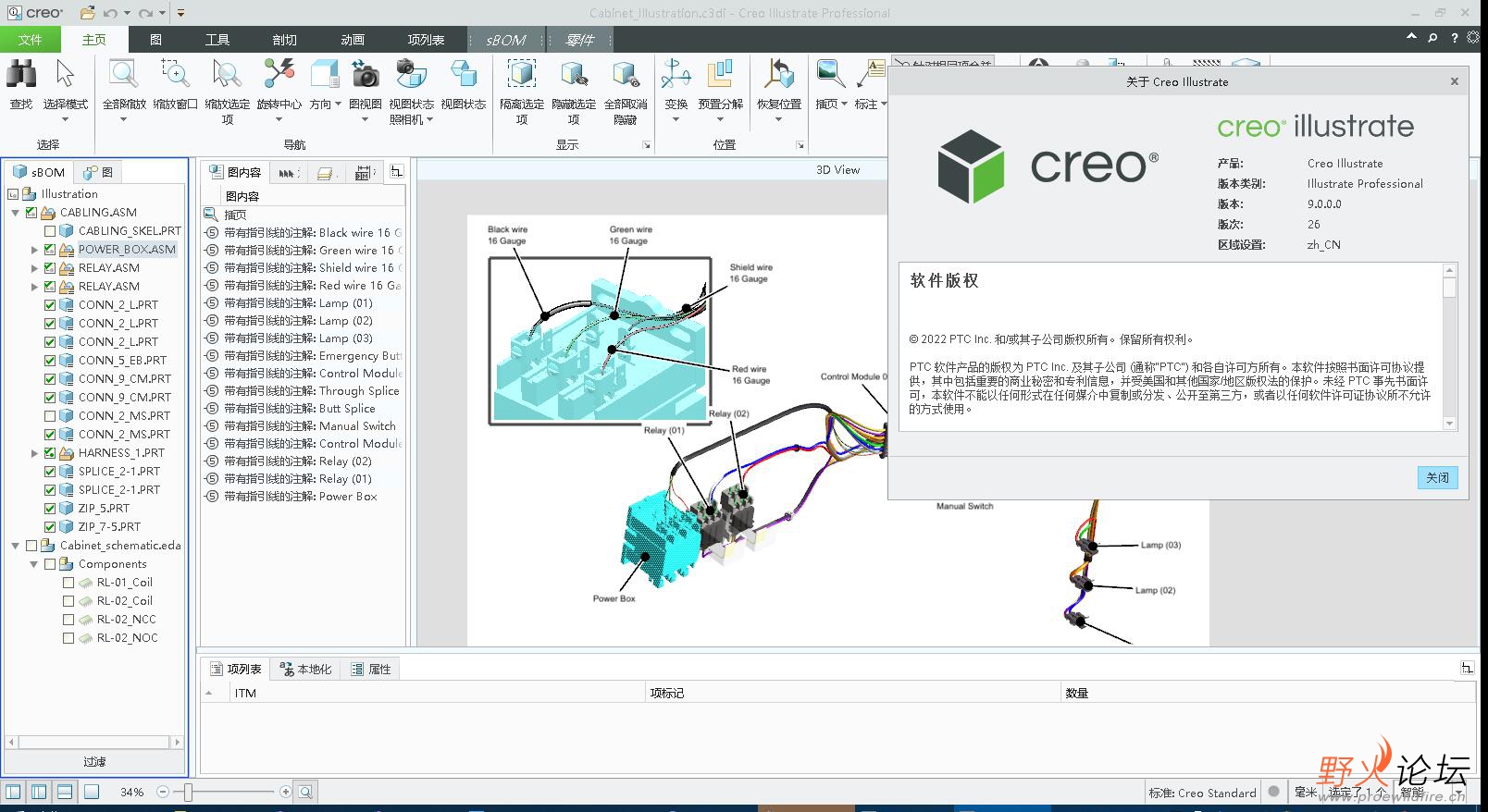
Task: Click the zoom out minus button
Action: 163,792
